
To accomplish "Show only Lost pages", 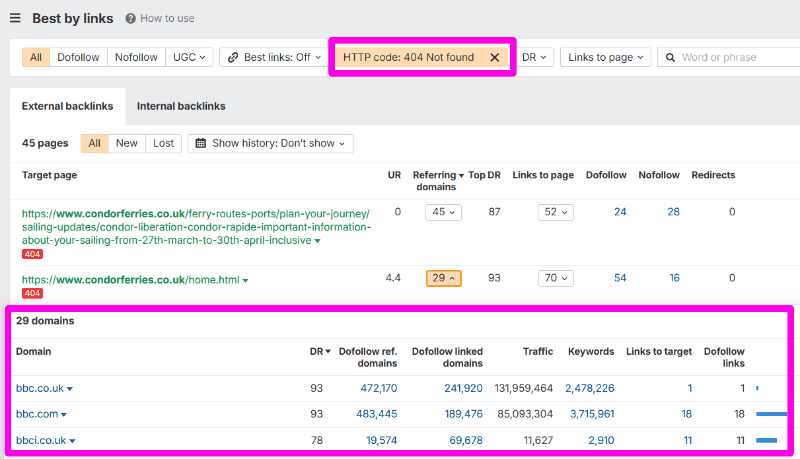I will (x=163, y=143).
